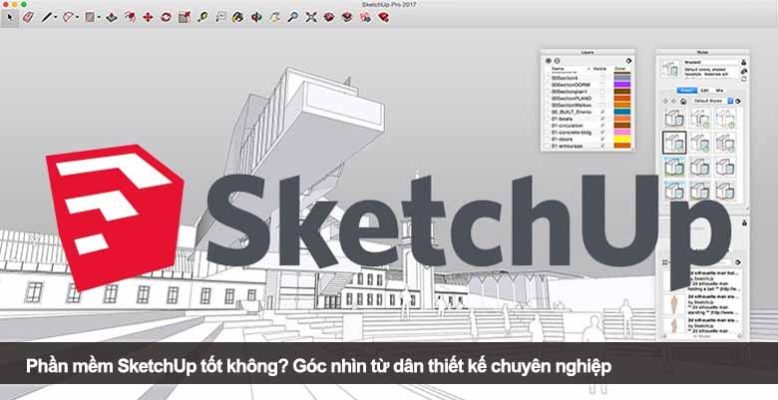
Task: Send model to LayOut
Action: coord(365,17)
